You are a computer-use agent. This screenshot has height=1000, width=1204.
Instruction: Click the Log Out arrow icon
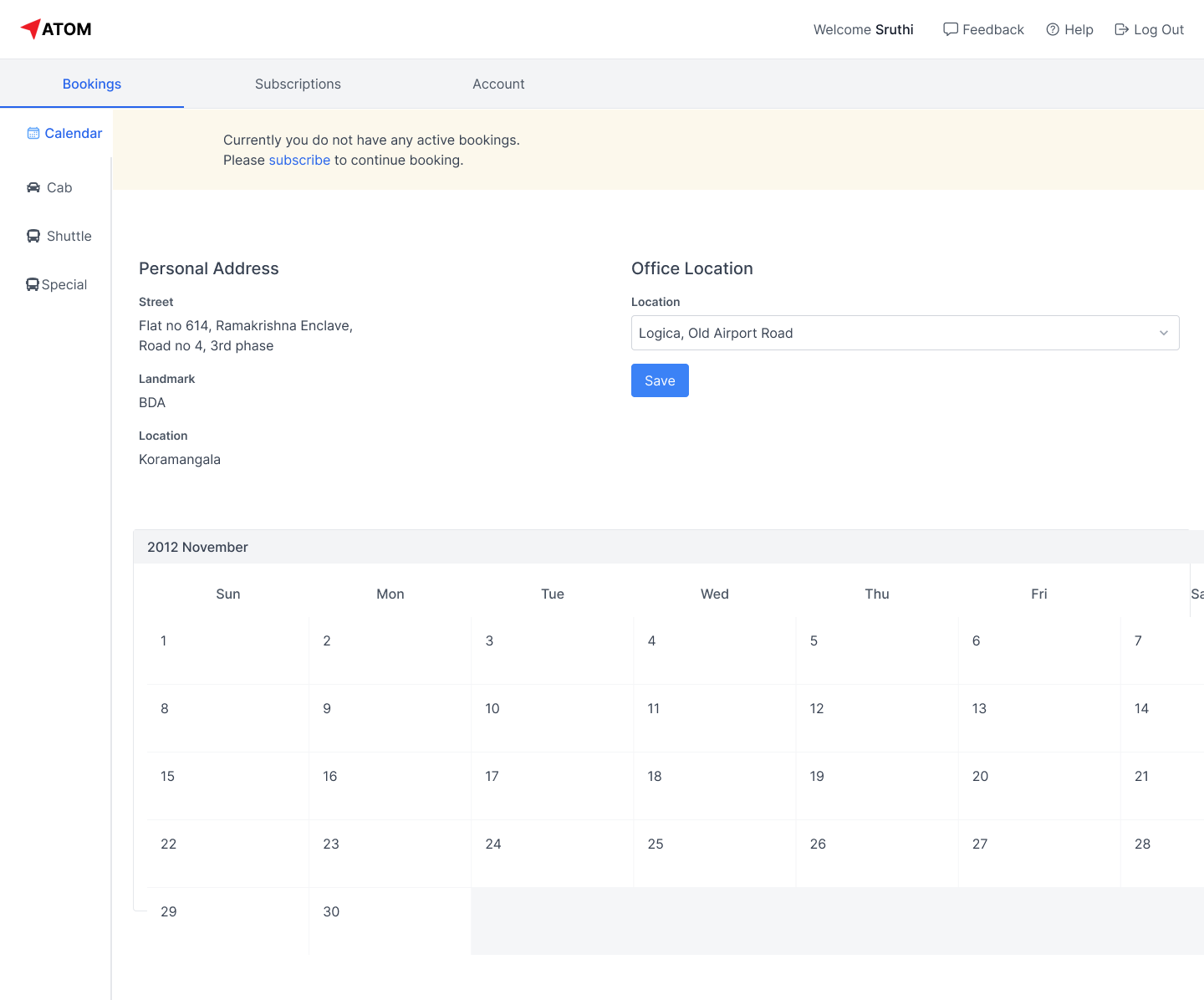point(1122,29)
